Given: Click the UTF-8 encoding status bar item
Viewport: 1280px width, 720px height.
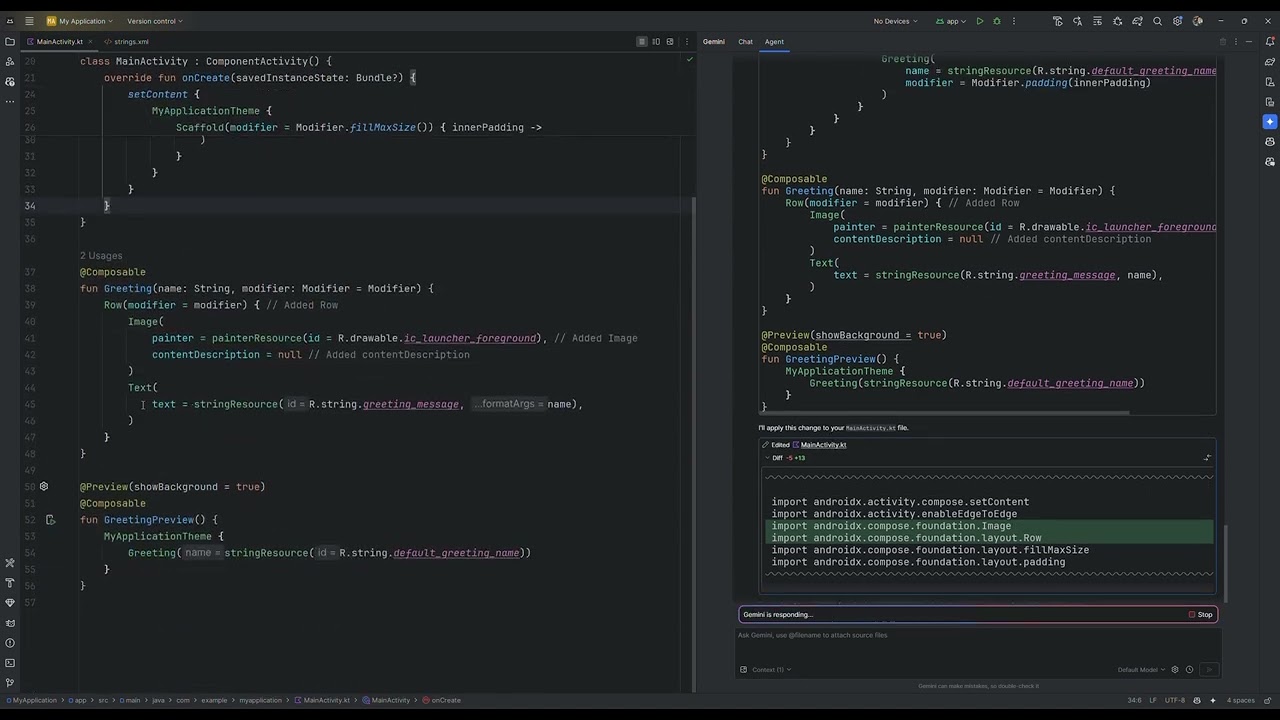Looking at the screenshot, I should (x=1176, y=700).
